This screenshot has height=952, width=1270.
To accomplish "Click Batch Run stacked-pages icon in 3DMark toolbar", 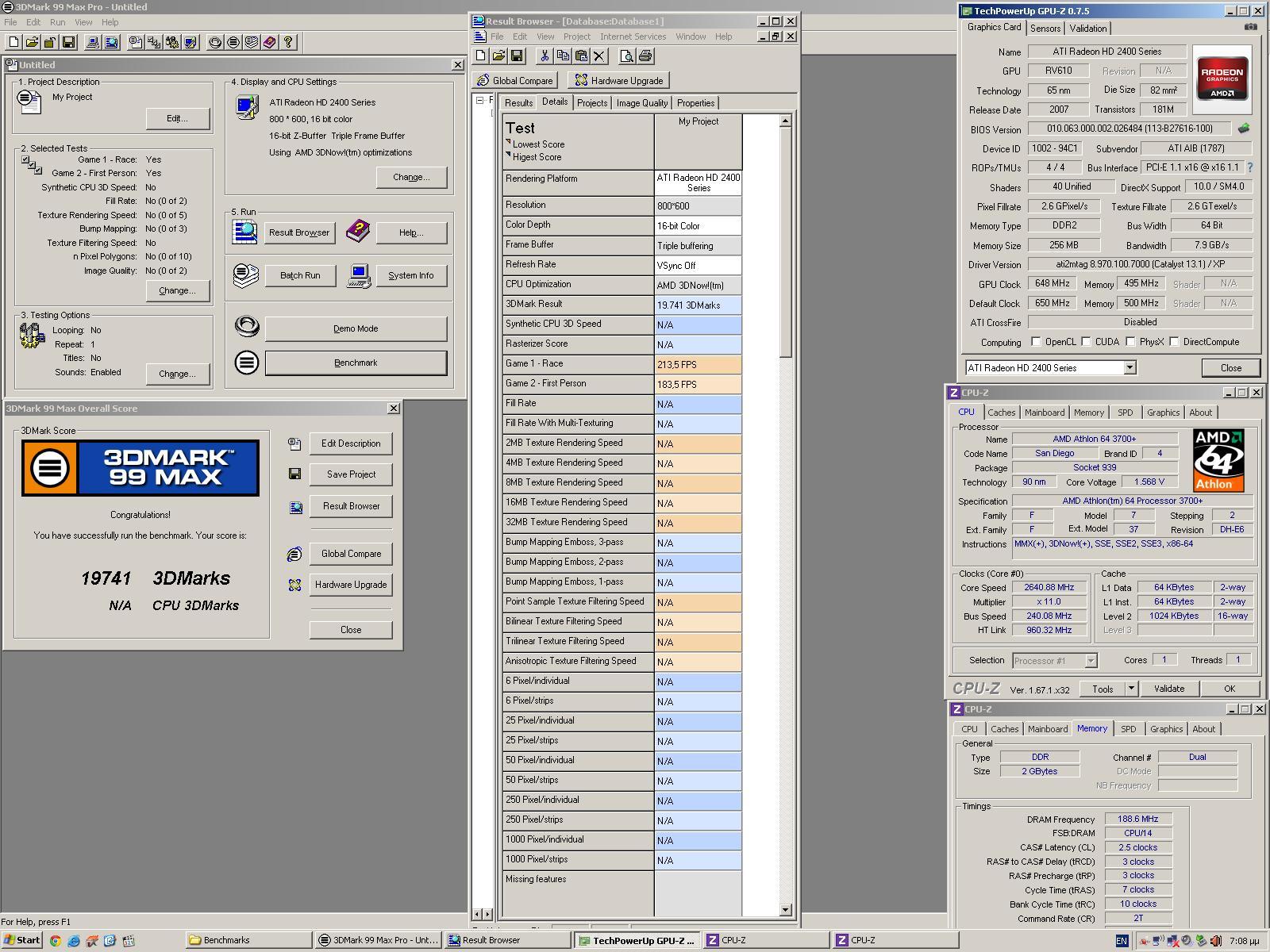I will [x=252, y=42].
